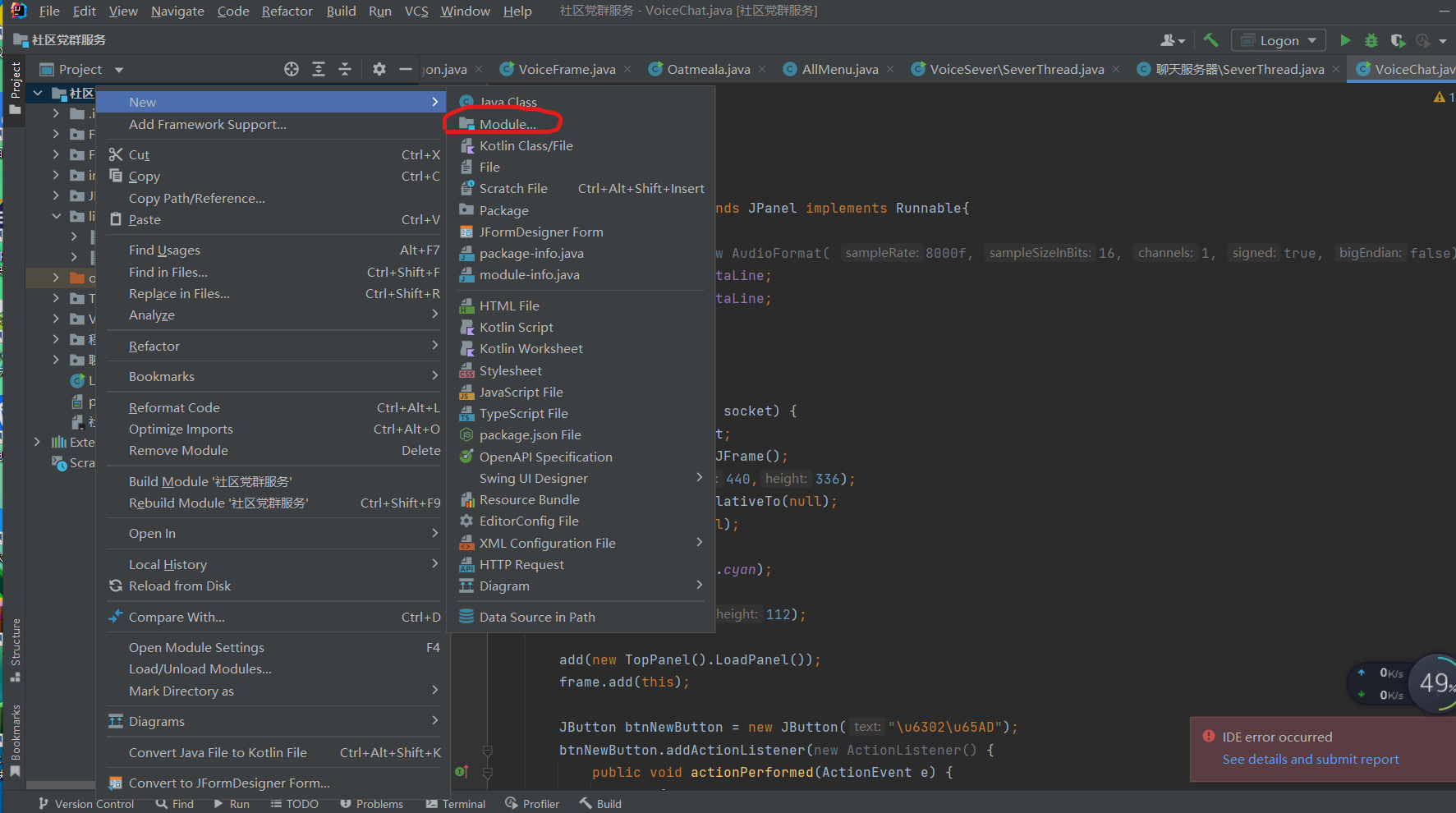Expand the Analyze submenu
The width and height of the screenshot is (1456, 813).
click(x=272, y=315)
